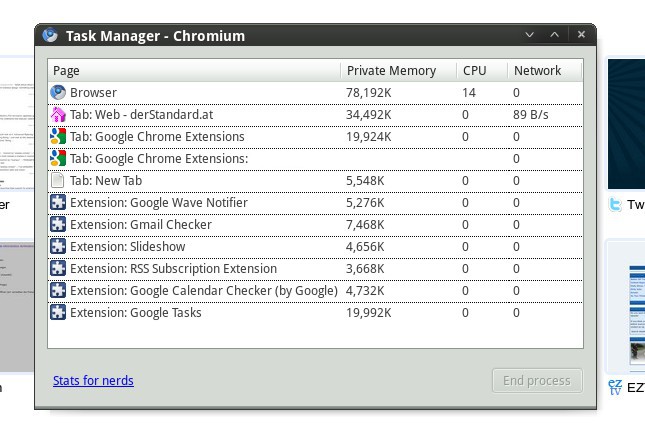Open the Stats for nerds link
Screen dimensions: 645x430
[93, 380]
